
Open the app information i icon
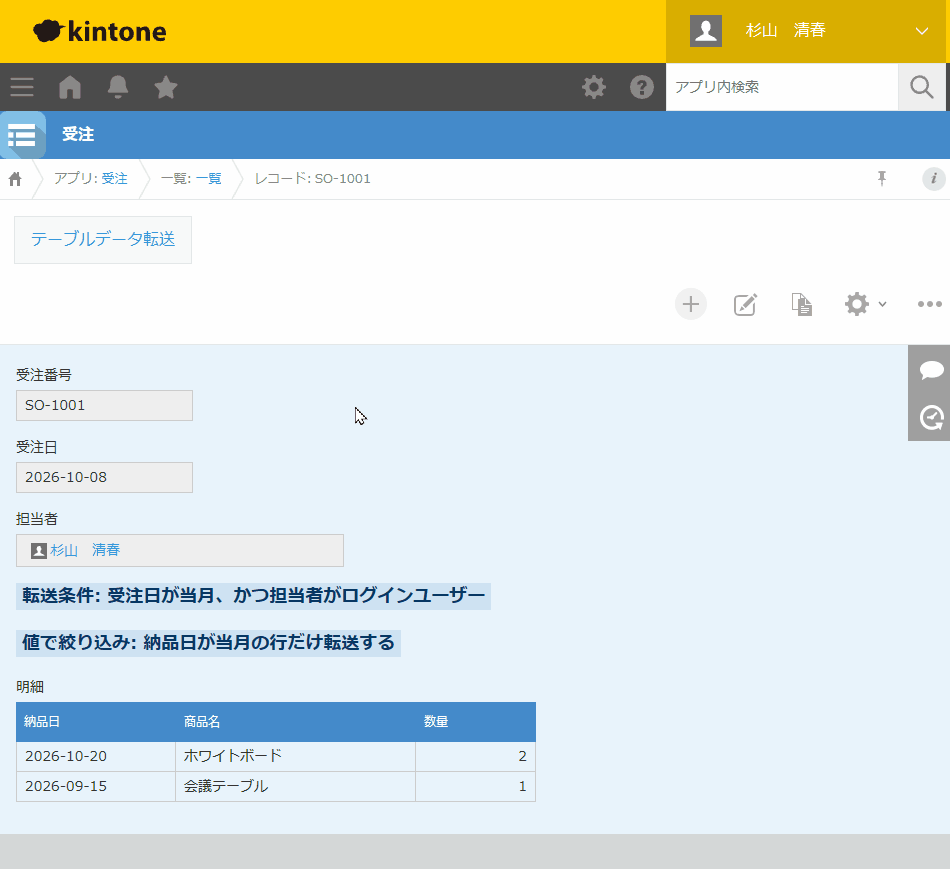pos(934,179)
